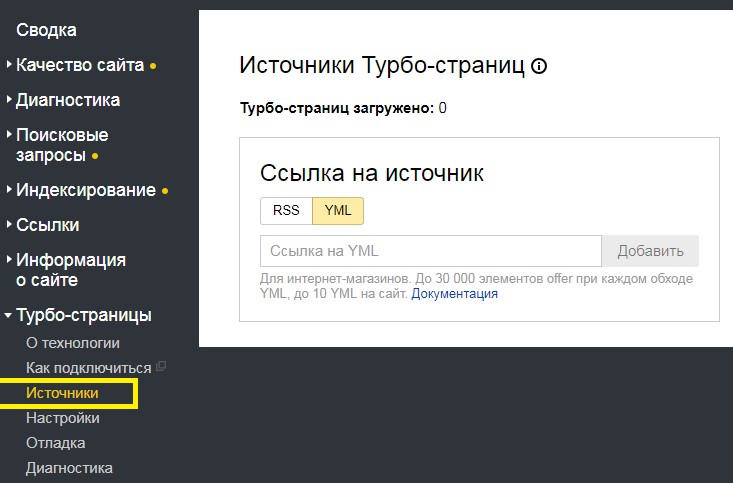Open Диагностика under Турбо-страницы submenu
Image resolution: width=733 pixels, height=483 pixels.
69,468
